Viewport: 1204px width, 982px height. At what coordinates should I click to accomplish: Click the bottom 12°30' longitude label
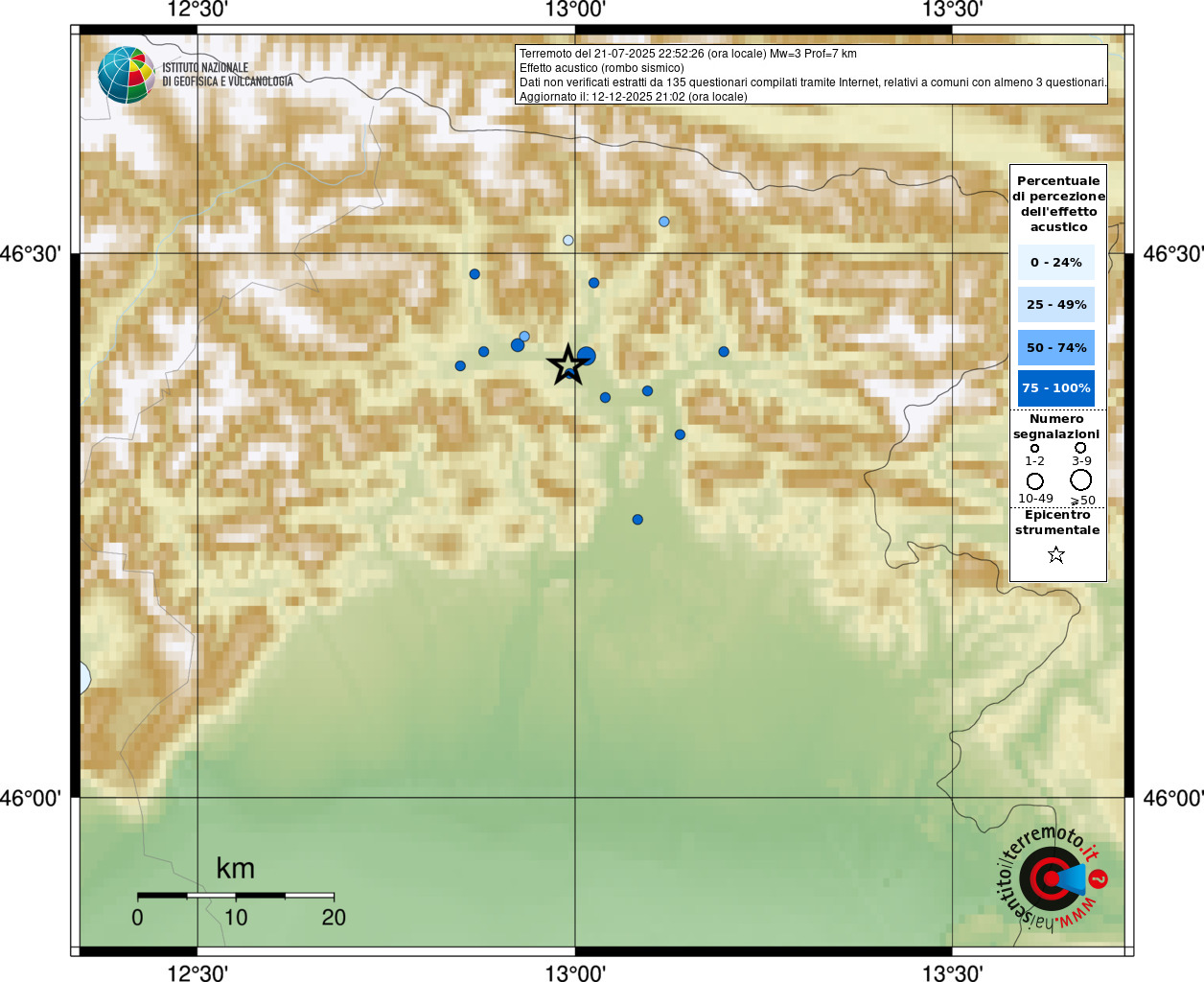[x=197, y=973]
